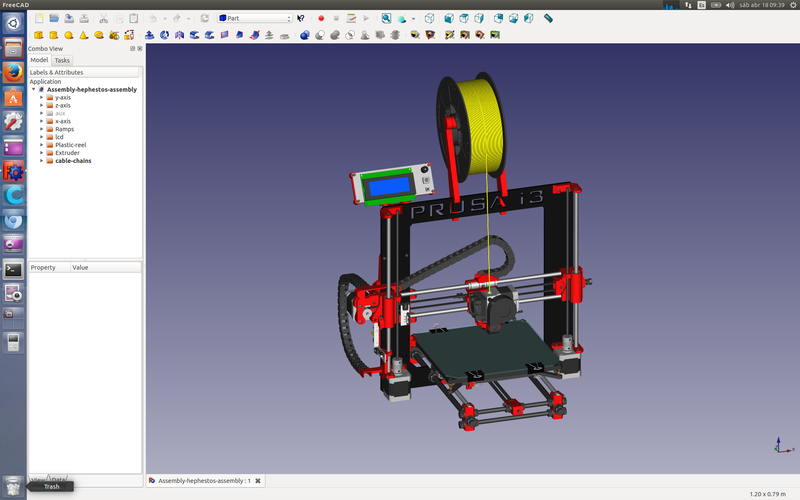The width and height of the screenshot is (800, 500).
Task: Switch to the Tasks tab
Action: (x=62, y=60)
